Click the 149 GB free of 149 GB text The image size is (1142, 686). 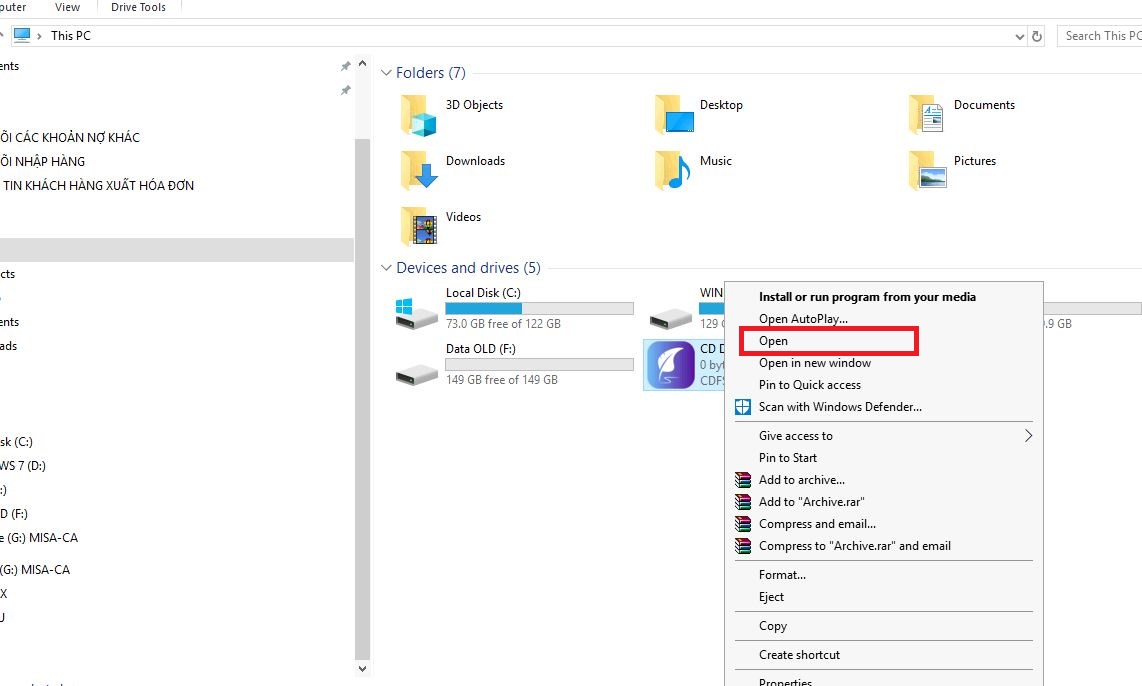point(501,380)
